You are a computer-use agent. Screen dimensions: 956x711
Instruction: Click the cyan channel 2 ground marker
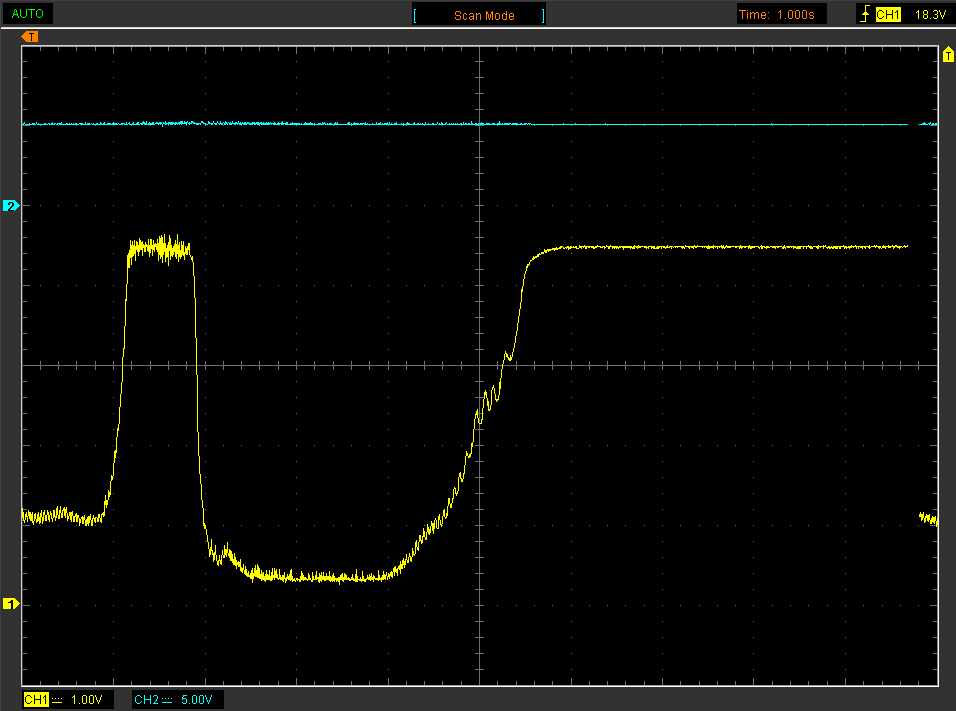[11, 205]
